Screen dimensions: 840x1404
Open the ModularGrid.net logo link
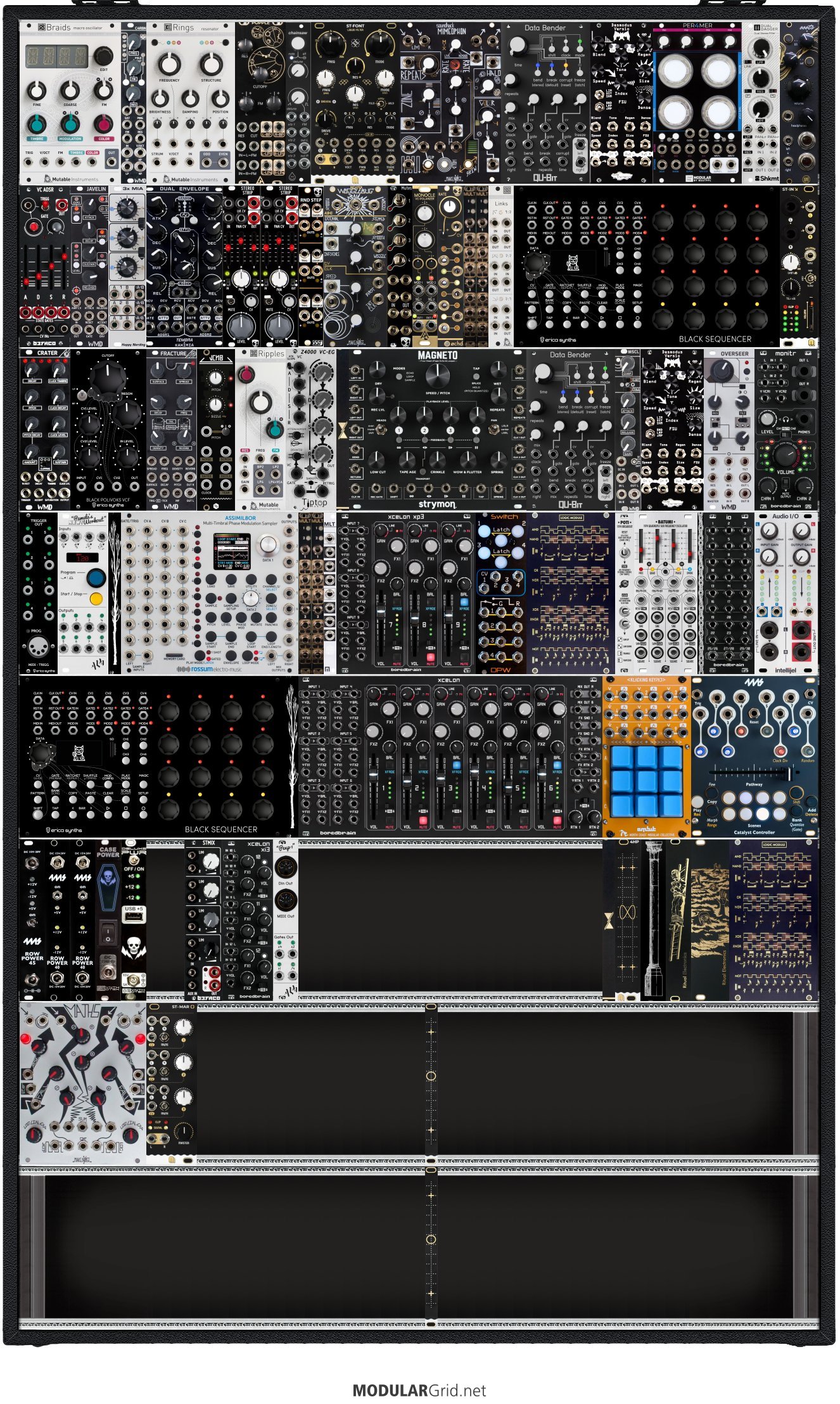pyautogui.click(x=419, y=1391)
